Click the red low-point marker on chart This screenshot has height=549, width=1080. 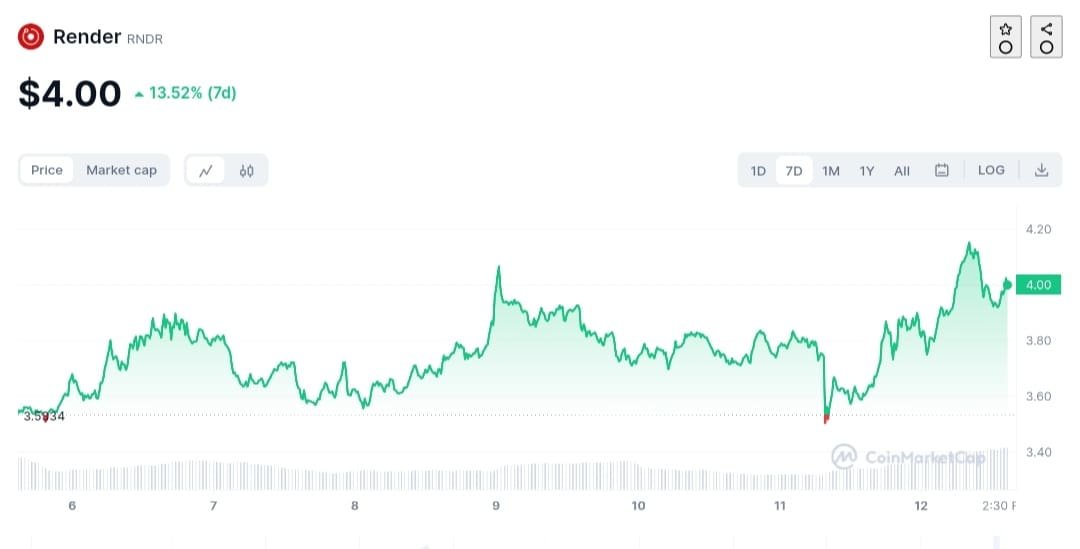click(826, 419)
